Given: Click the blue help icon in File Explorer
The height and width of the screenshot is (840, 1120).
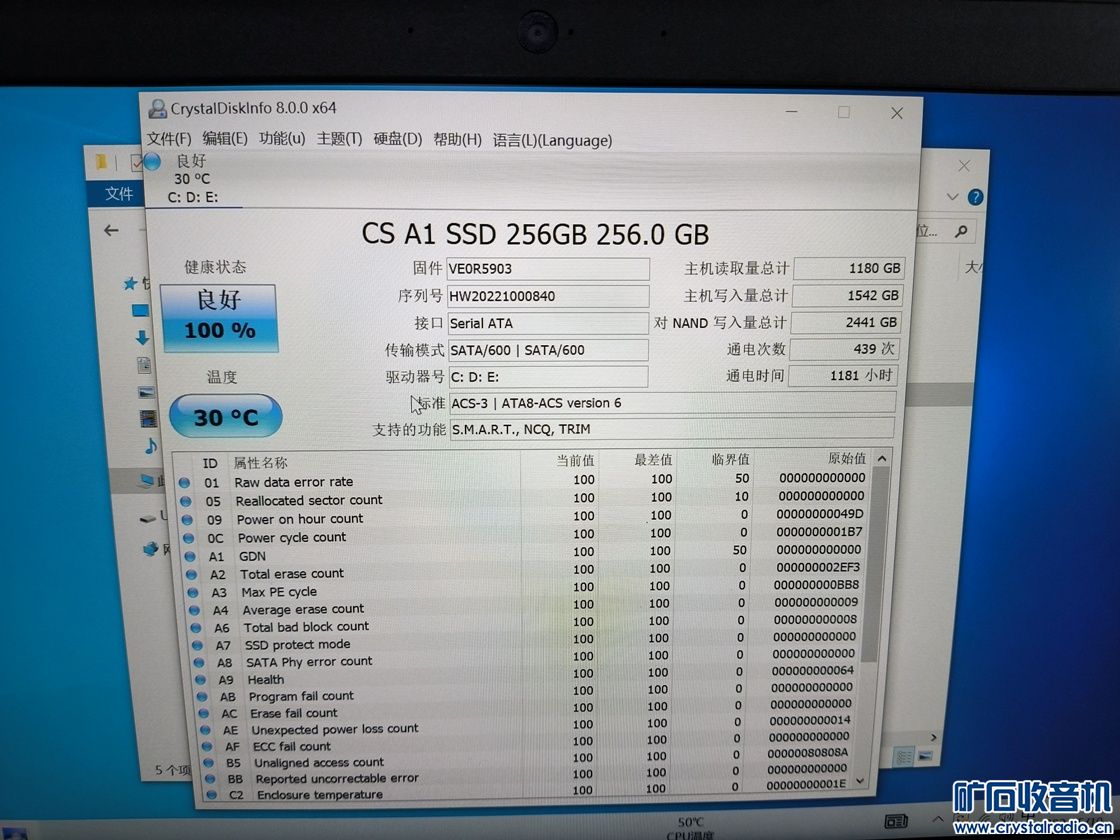Looking at the screenshot, I should click(975, 197).
